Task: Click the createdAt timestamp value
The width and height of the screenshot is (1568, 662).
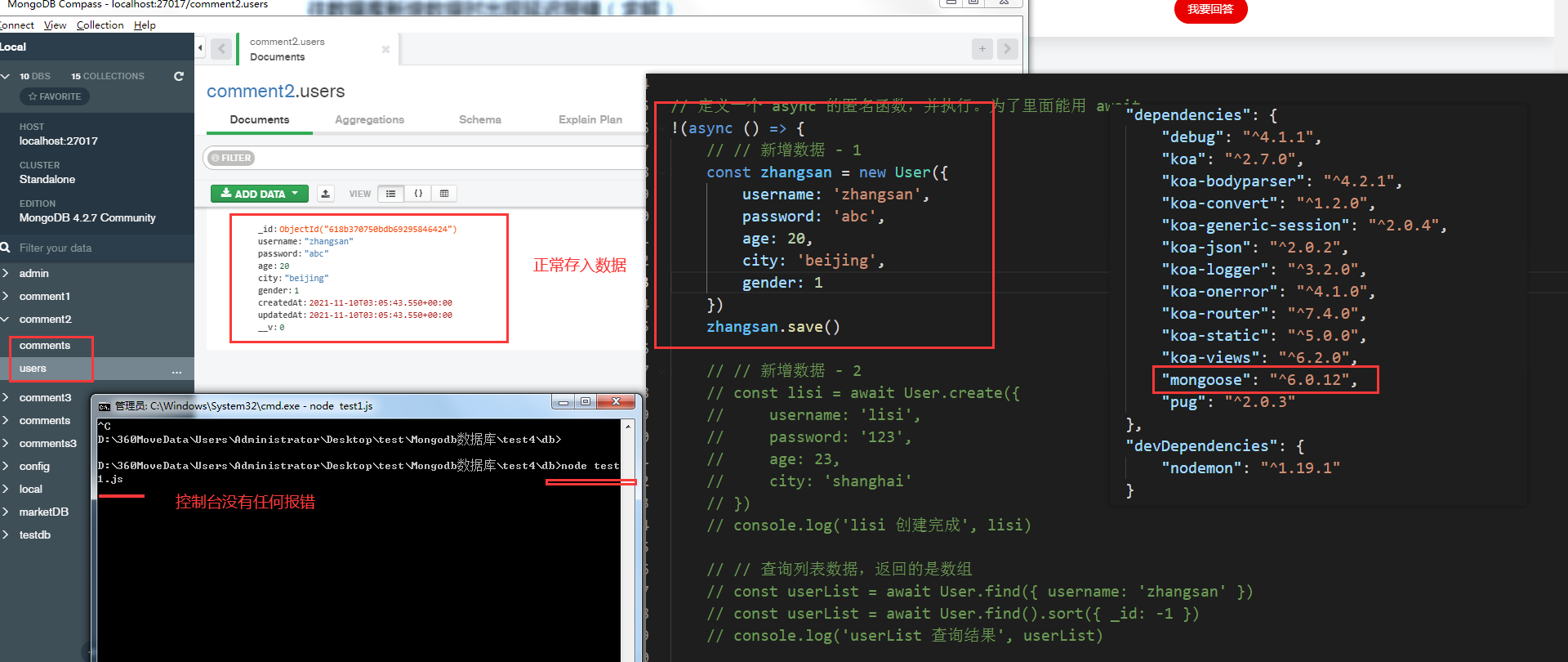Action: pos(381,302)
